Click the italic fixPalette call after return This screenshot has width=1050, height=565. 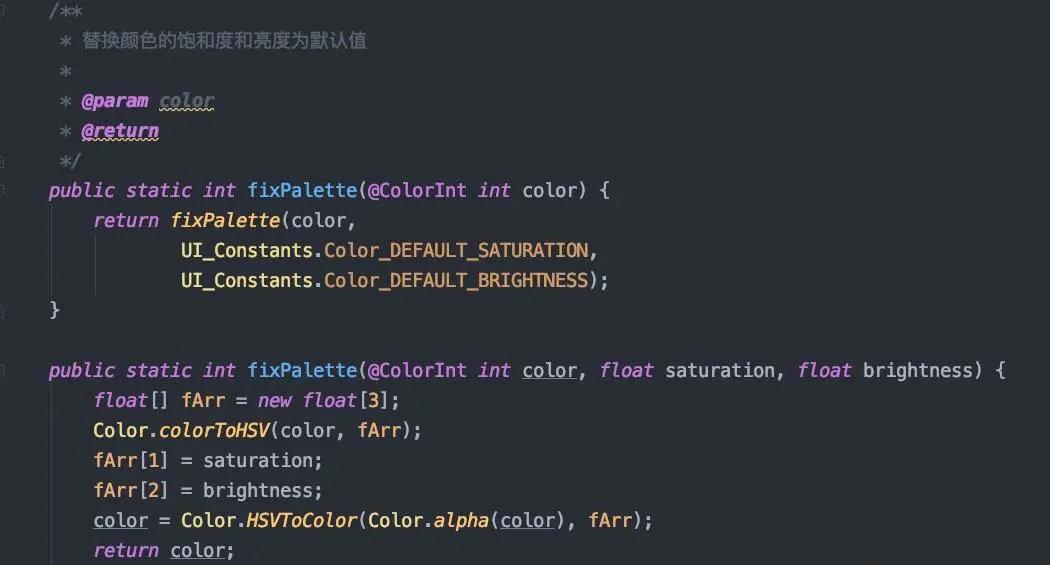(225, 220)
